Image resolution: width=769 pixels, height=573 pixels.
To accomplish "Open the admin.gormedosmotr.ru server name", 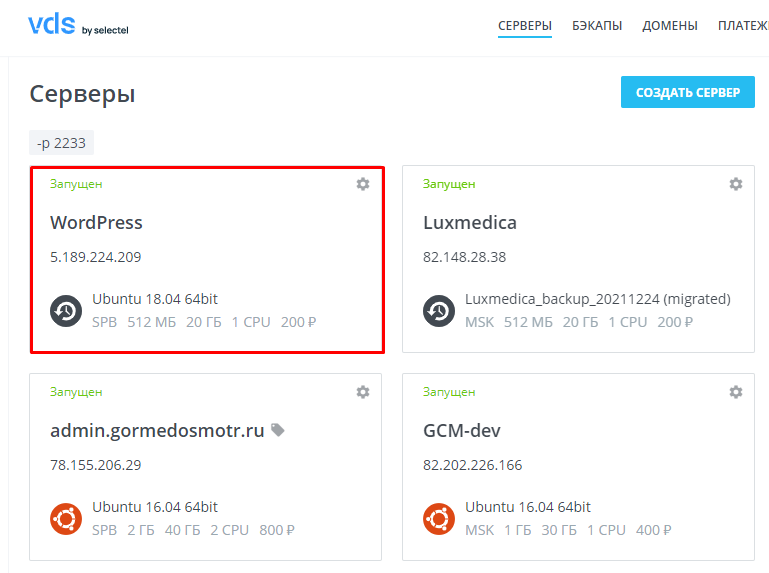I will tap(157, 431).
